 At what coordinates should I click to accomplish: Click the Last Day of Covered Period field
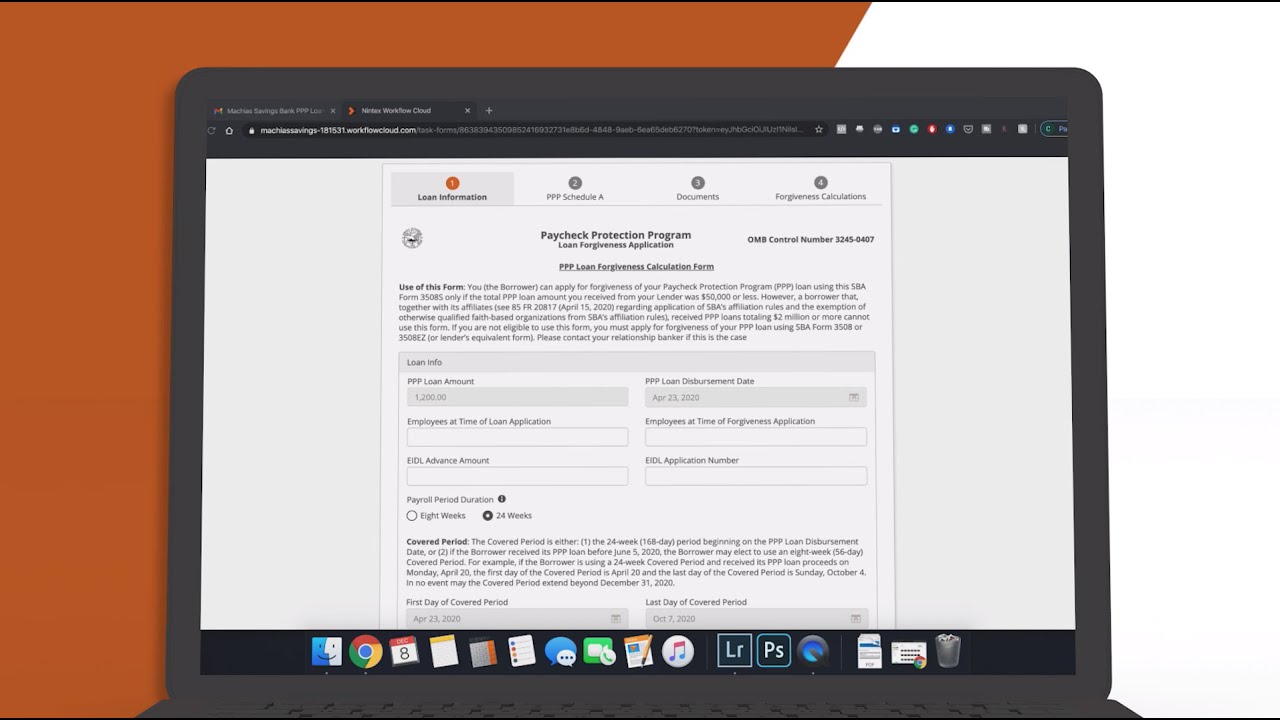click(756, 619)
